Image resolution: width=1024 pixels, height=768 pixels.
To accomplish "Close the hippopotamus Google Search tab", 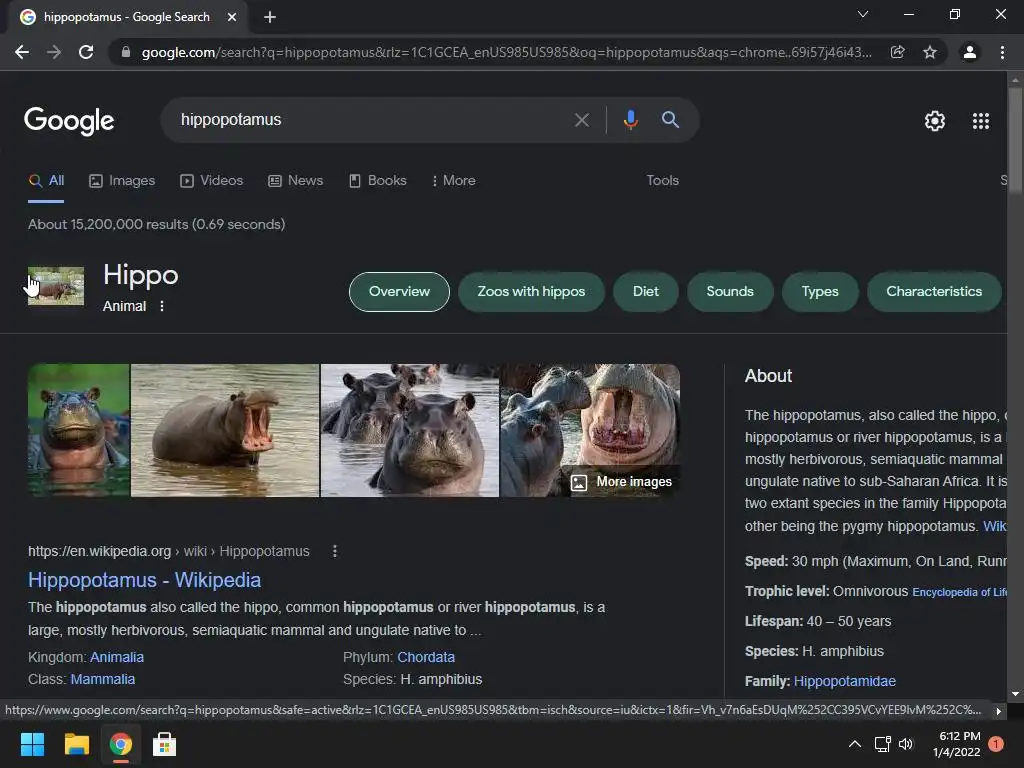I will coord(232,17).
